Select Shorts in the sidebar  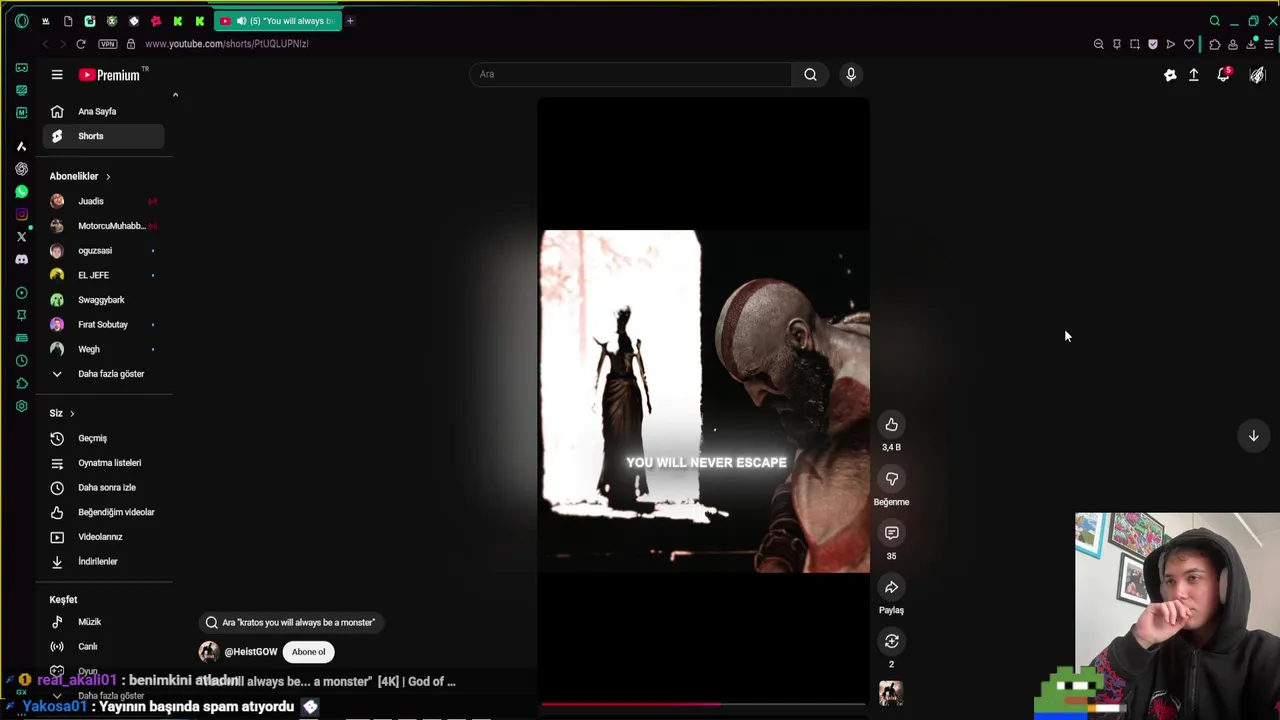[104, 136]
